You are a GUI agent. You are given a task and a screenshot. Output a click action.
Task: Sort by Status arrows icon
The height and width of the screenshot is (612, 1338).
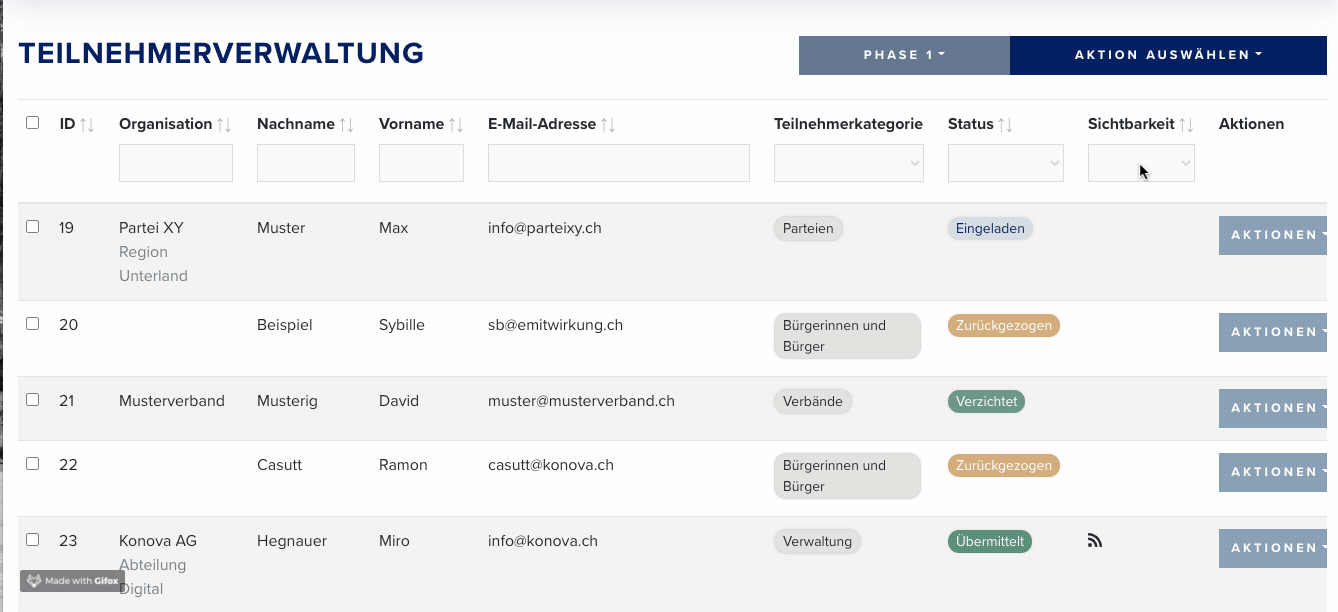tap(1006, 125)
